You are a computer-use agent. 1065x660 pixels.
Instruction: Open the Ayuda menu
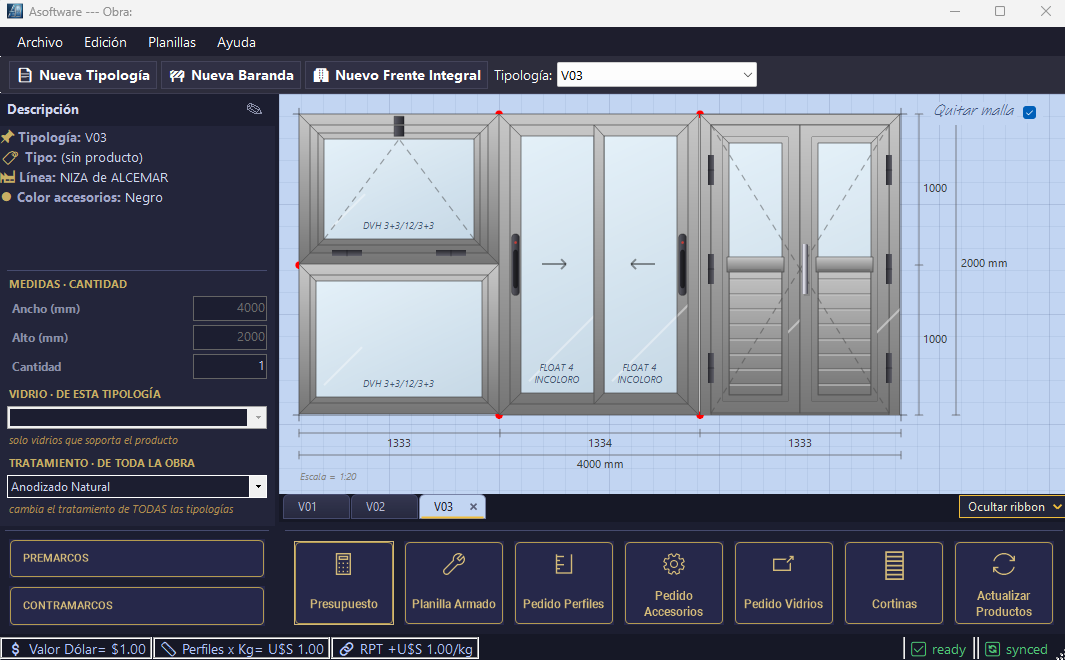236,42
